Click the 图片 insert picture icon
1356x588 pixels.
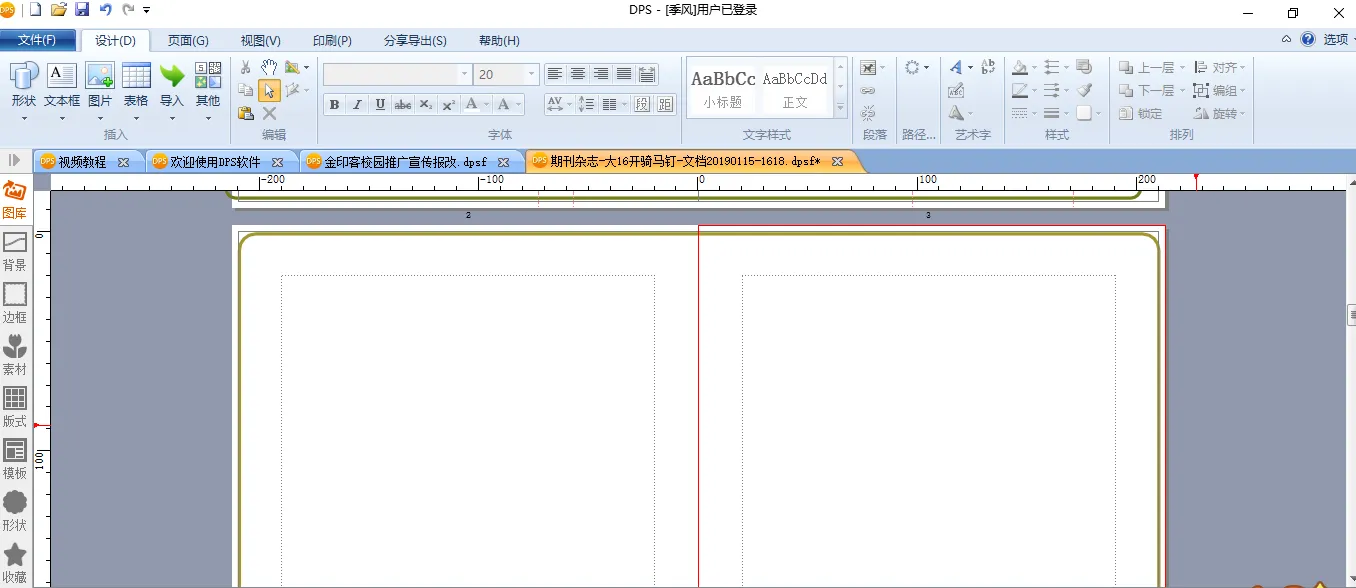pyautogui.click(x=100, y=77)
